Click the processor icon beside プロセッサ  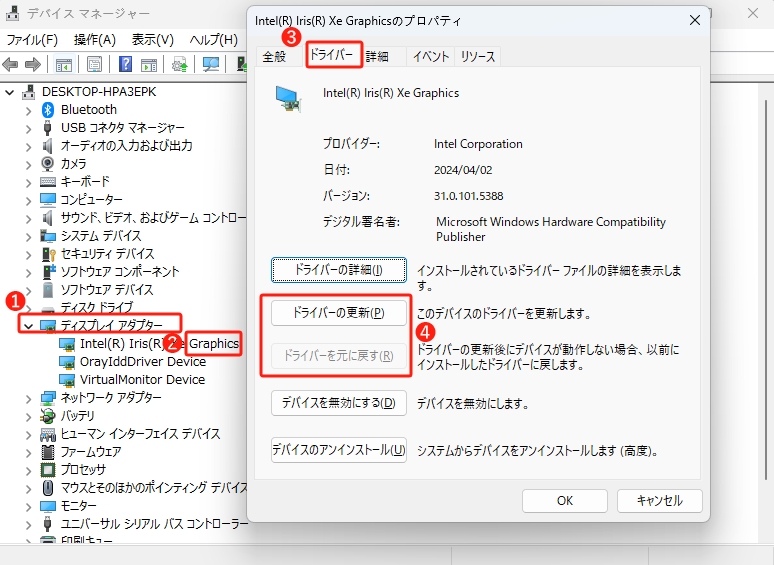click(x=47, y=470)
